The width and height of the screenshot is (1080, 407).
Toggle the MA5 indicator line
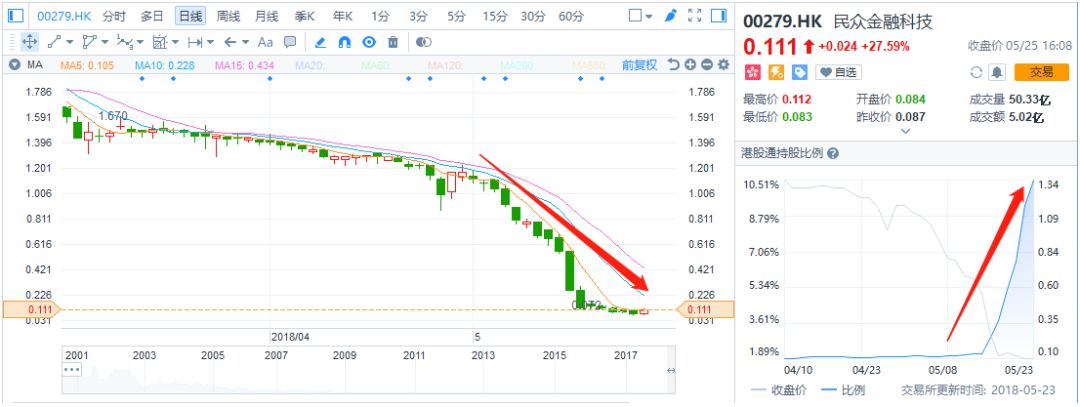[87, 65]
